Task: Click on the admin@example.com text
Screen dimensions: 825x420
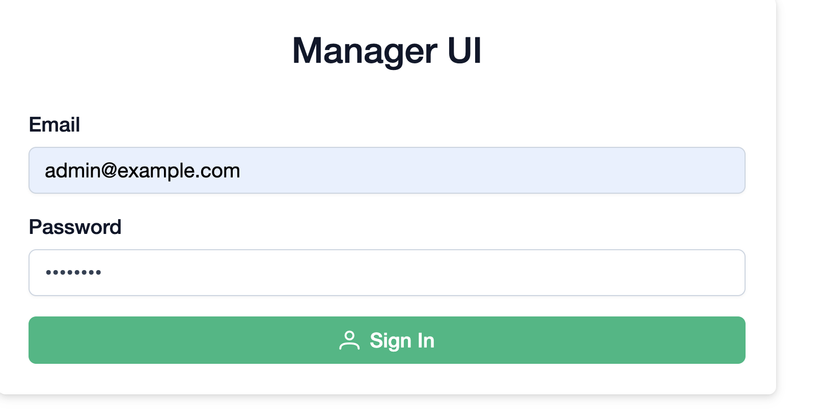Action: [x=142, y=171]
